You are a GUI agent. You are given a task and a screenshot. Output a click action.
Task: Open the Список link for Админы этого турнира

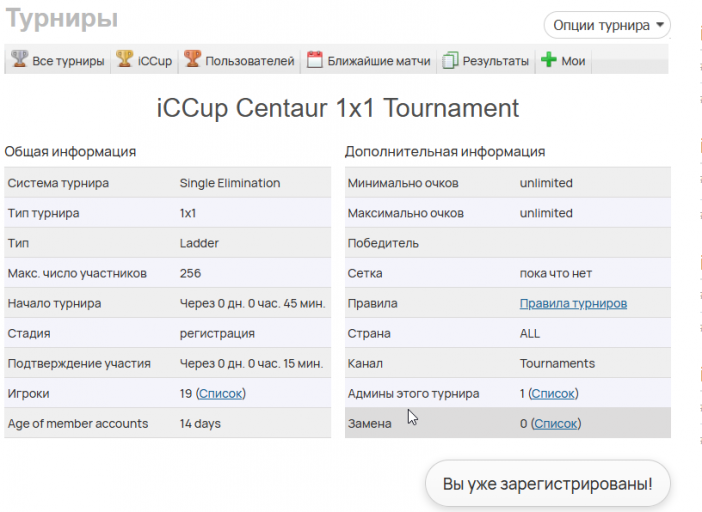[553, 393]
